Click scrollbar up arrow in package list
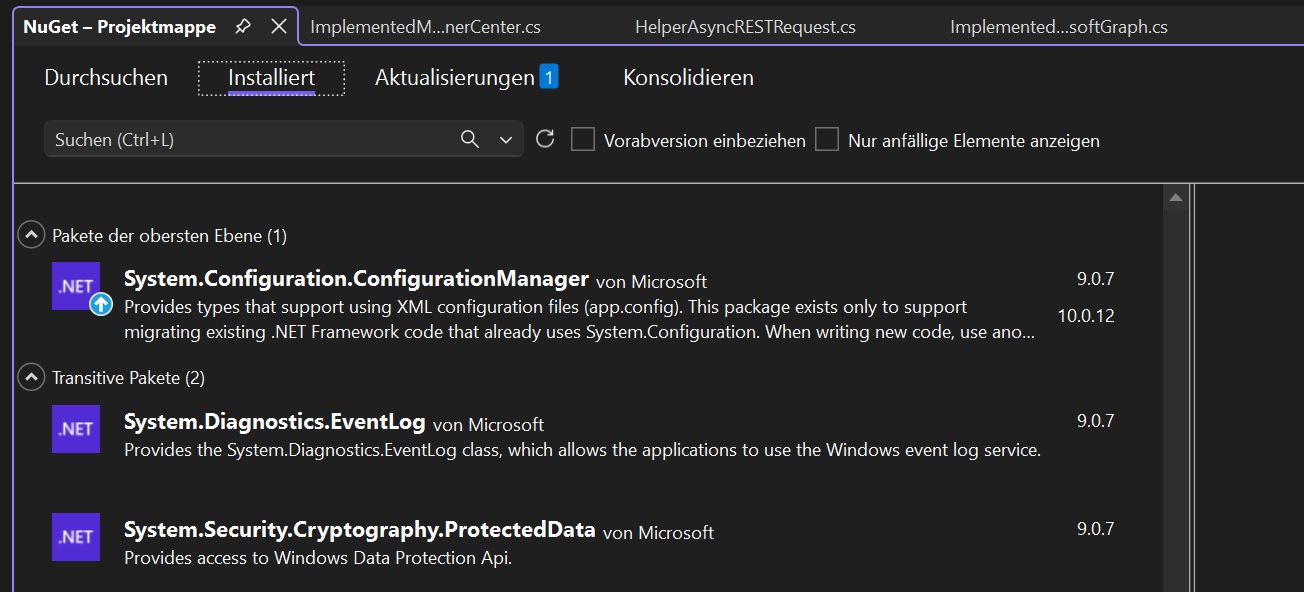The width and height of the screenshot is (1304, 592). 1176,199
